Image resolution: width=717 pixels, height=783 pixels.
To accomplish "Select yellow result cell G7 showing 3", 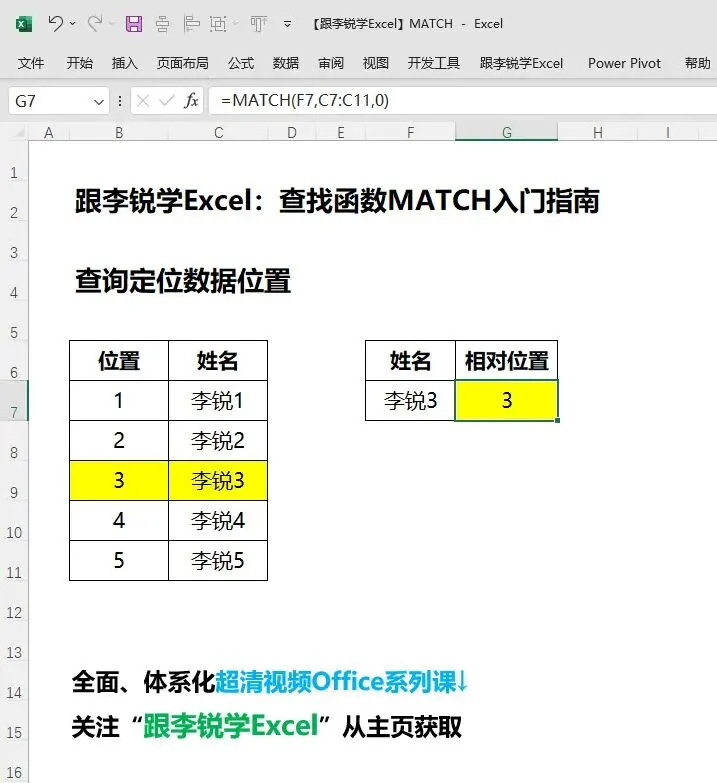I will coord(506,400).
